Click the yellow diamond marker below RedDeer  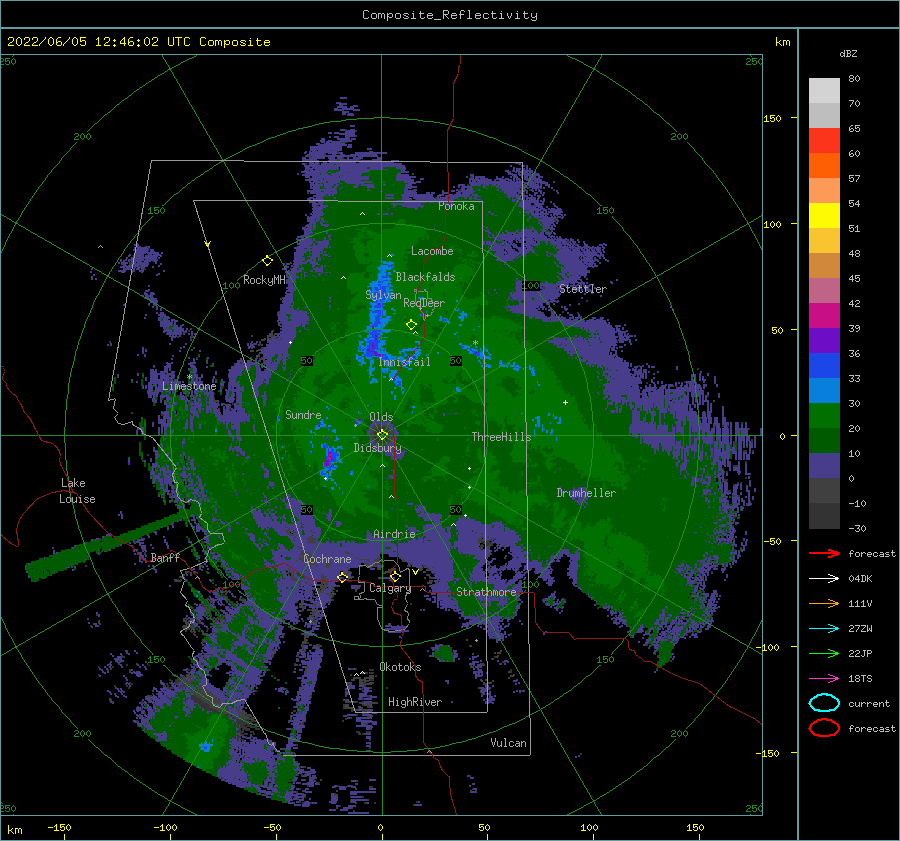coord(411,325)
